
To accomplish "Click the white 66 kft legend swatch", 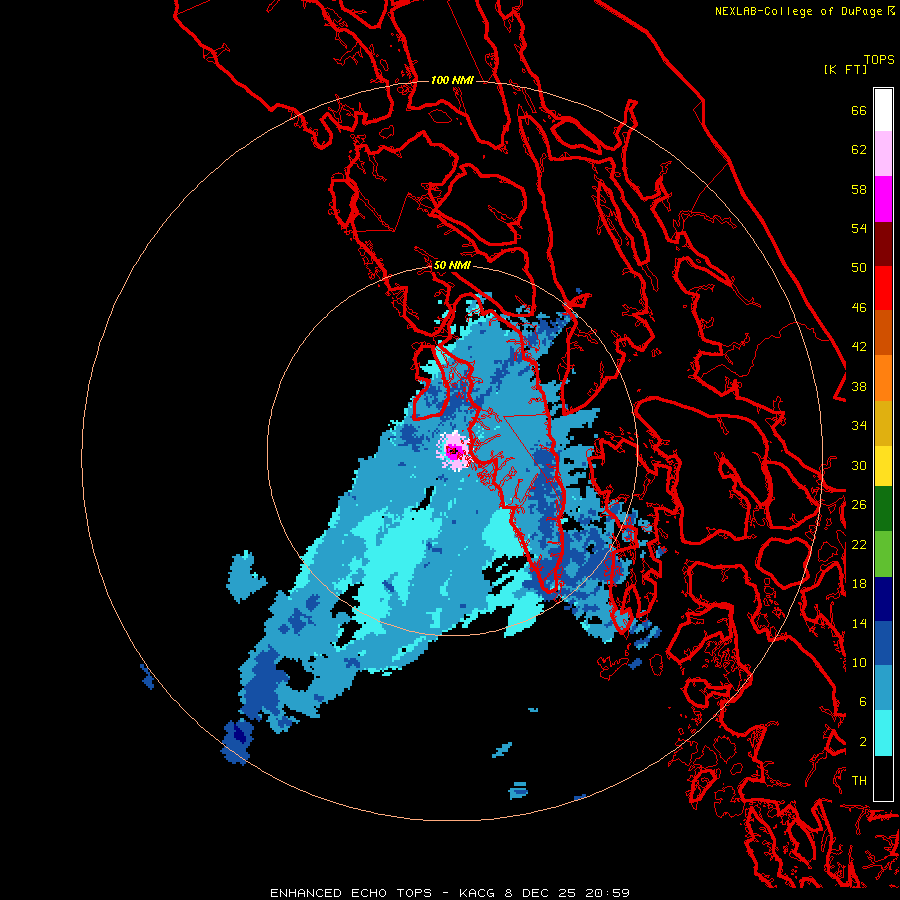I will pos(883,110).
